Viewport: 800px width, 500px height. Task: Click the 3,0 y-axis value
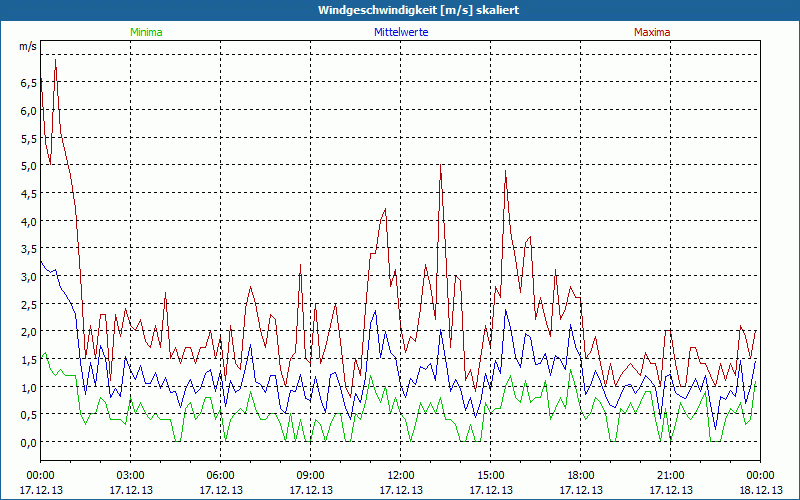pos(28,277)
